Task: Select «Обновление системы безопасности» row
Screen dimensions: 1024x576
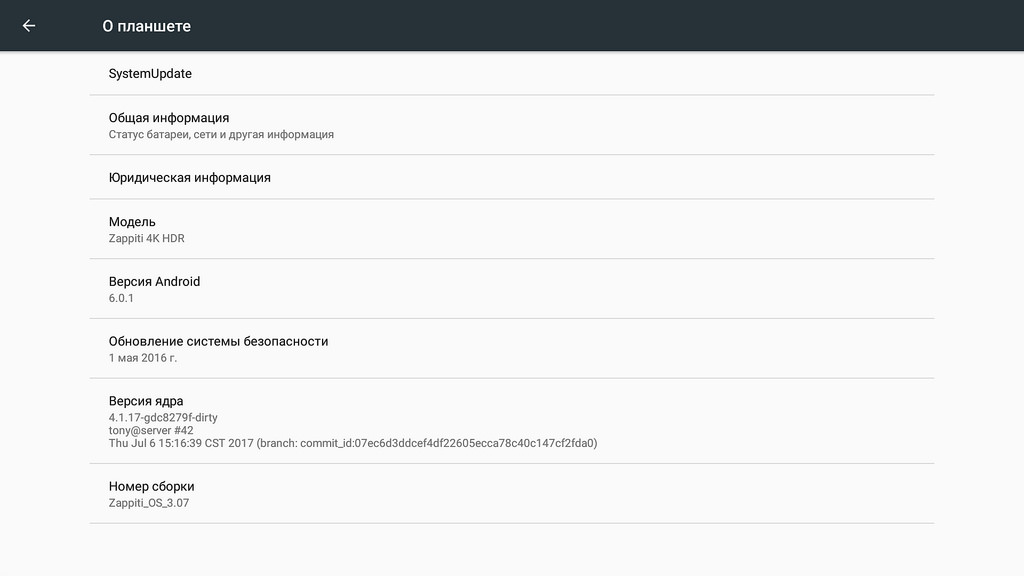Action: [512, 349]
